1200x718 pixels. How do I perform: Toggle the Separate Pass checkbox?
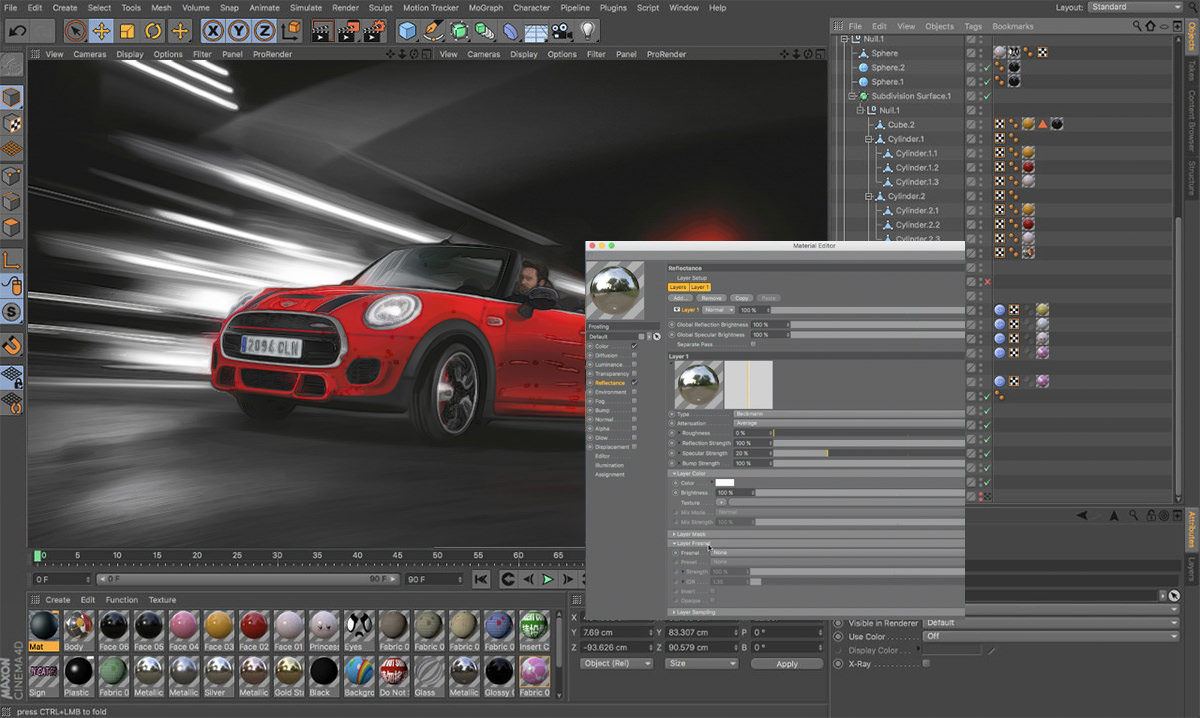[x=753, y=344]
